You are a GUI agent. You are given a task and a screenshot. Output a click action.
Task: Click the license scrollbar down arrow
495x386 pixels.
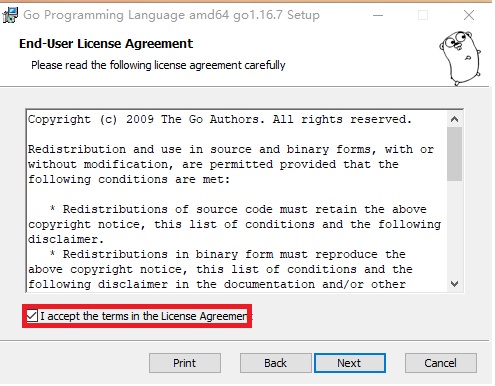click(454, 284)
